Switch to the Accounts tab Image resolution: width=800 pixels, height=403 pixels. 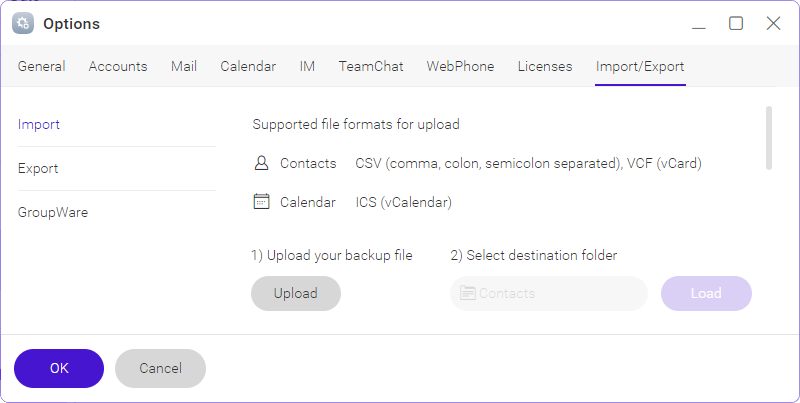118,66
